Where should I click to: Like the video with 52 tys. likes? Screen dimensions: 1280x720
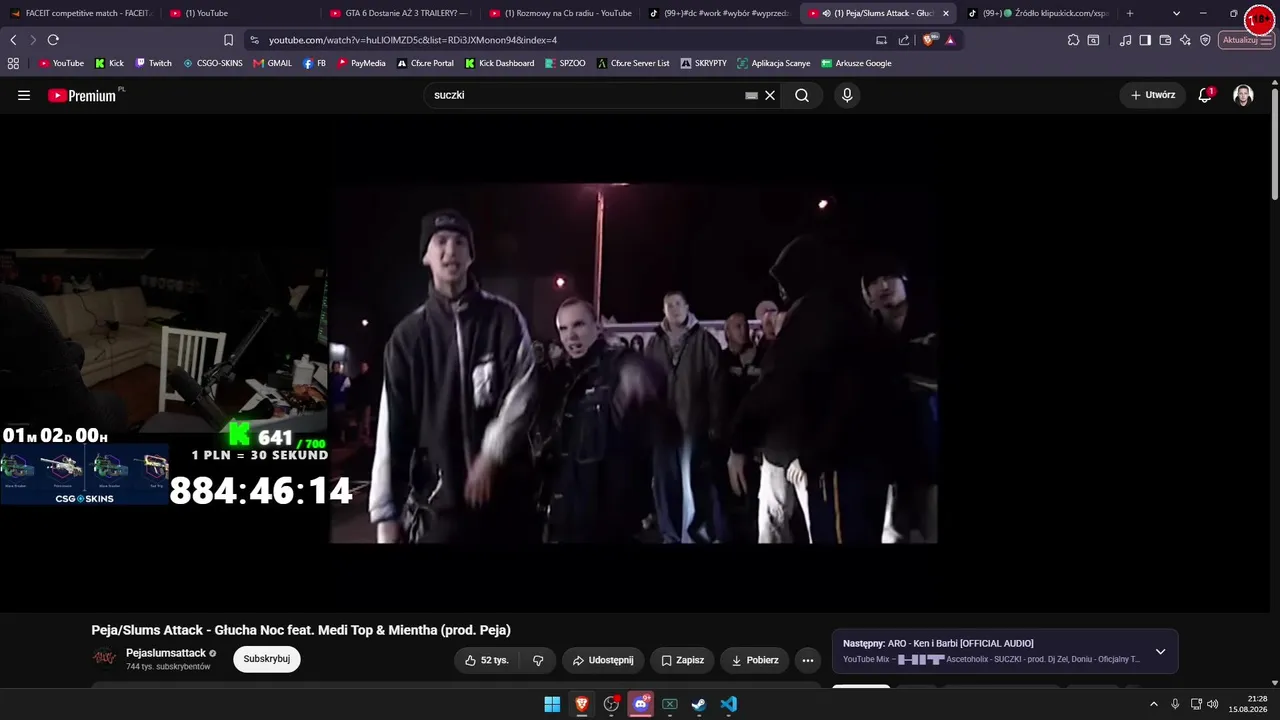pyautogui.click(x=487, y=660)
